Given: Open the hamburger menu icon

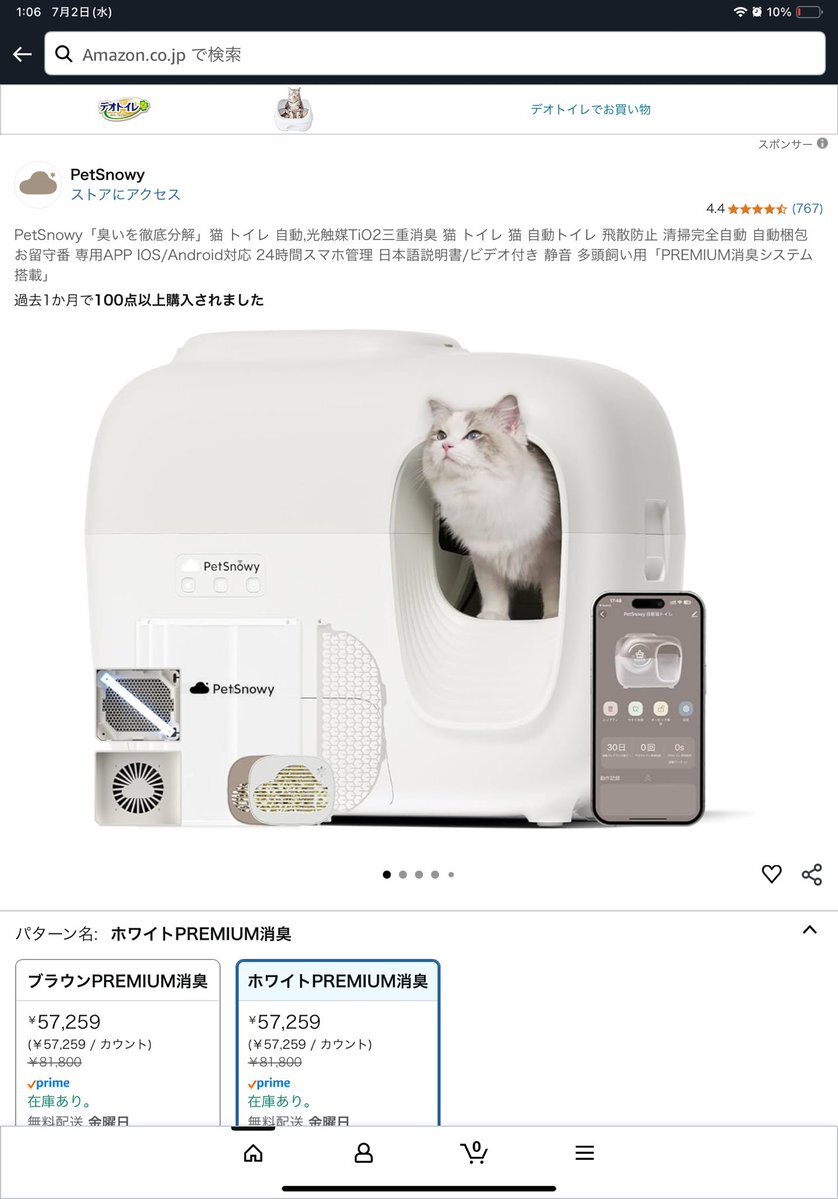Looking at the screenshot, I should point(585,1153).
